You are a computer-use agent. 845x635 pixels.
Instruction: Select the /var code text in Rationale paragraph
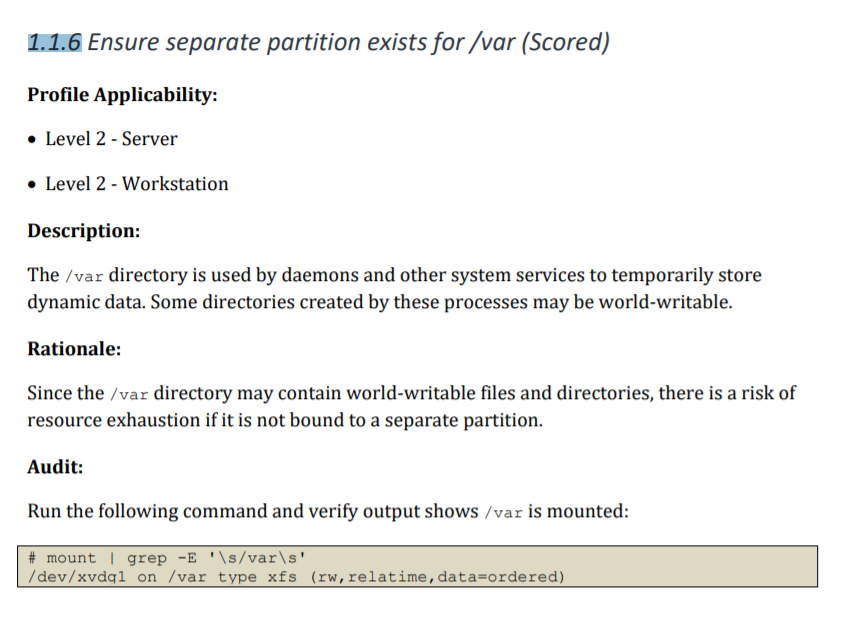pyautogui.click(x=129, y=393)
